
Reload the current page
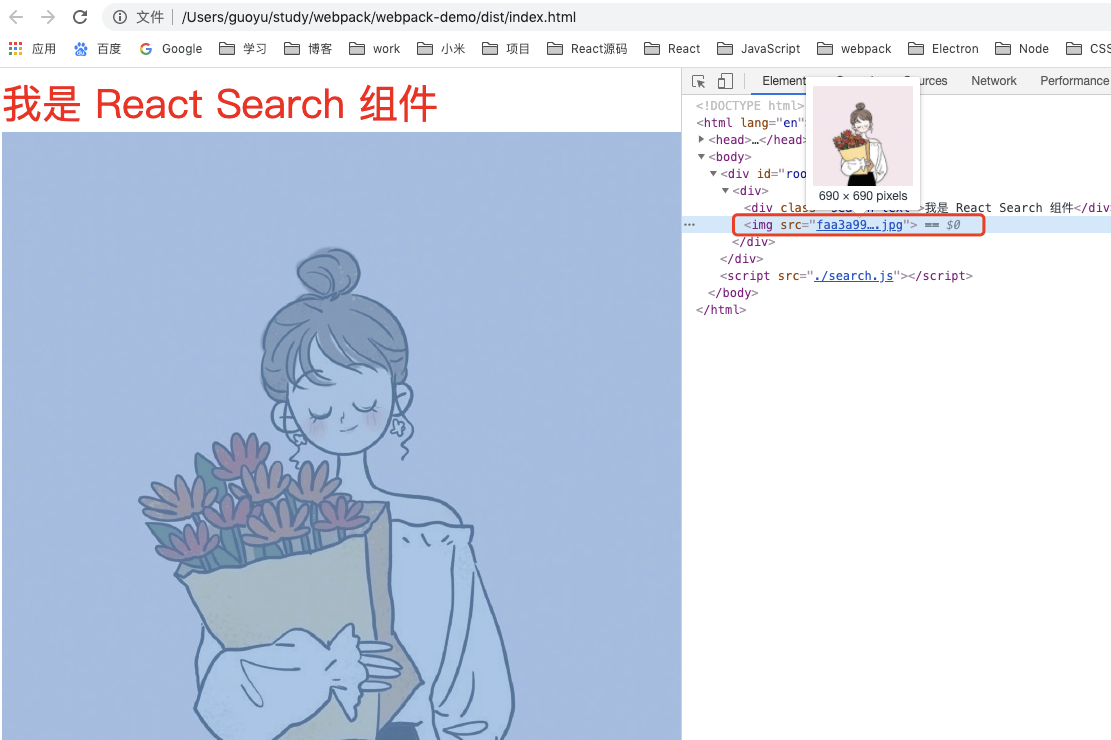tap(79, 16)
